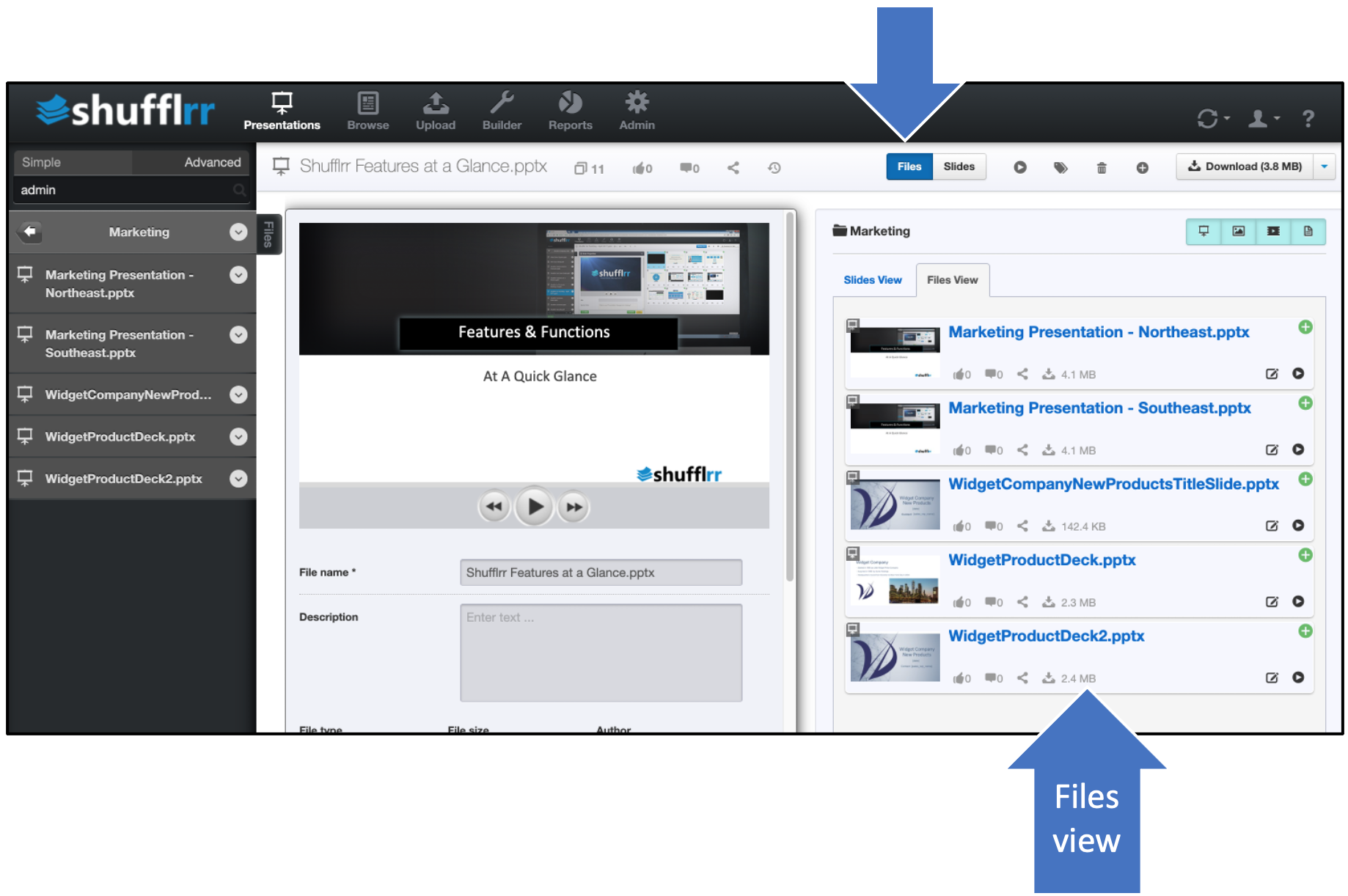This screenshot has height=896, width=1348.
Task: Click the add plus icon in the title toolbar
Action: tap(1142, 168)
